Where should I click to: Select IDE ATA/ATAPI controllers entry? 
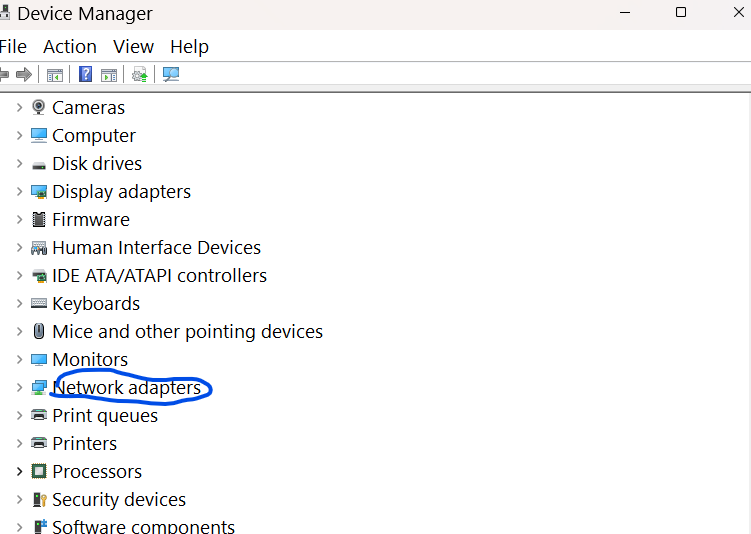tap(159, 276)
